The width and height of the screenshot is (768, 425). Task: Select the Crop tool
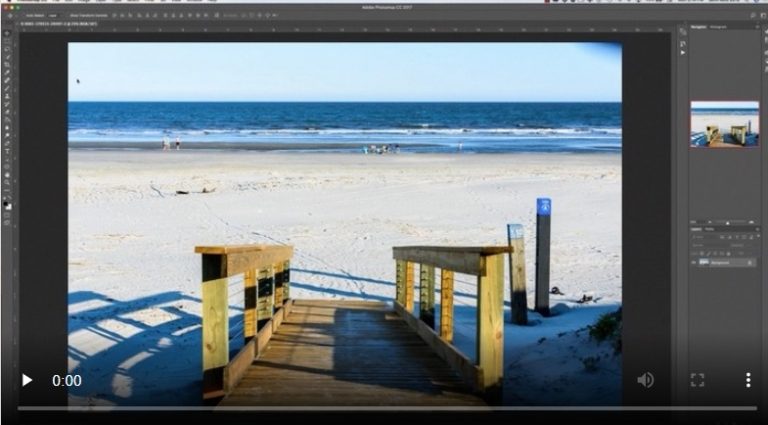coord(7,65)
